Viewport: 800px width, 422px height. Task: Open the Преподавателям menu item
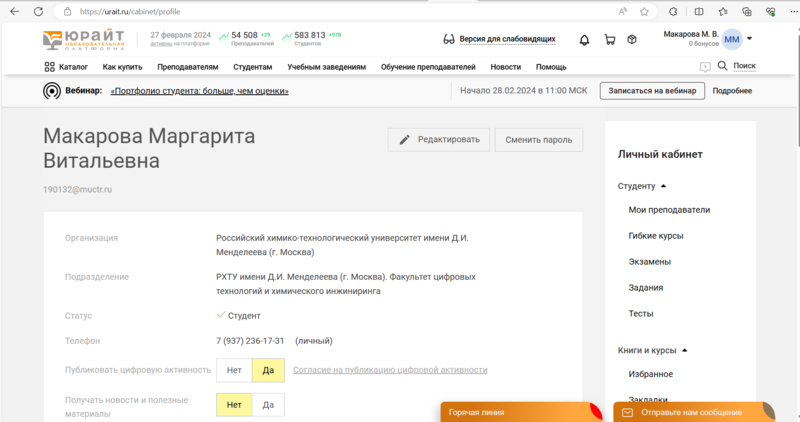point(188,67)
